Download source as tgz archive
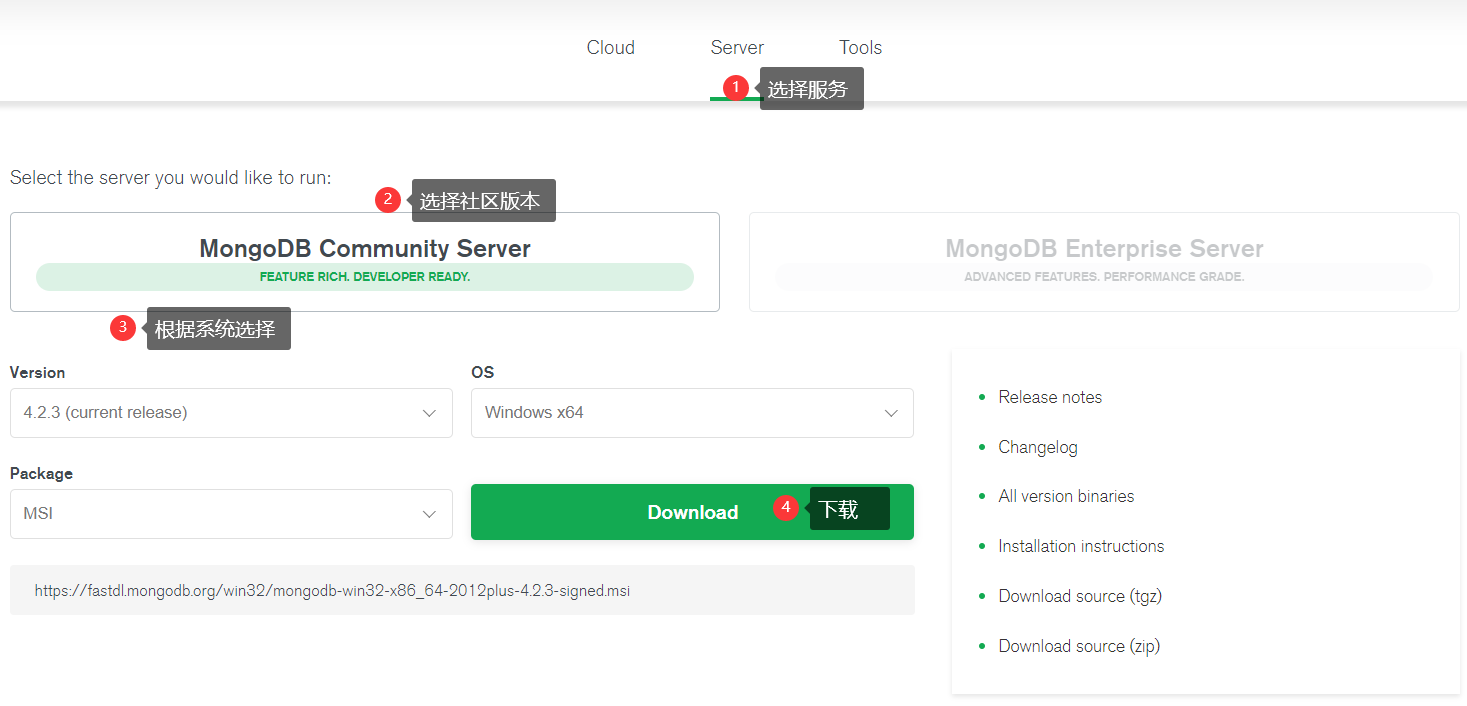This screenshot has width=1467, height=706. (1080, 596)
